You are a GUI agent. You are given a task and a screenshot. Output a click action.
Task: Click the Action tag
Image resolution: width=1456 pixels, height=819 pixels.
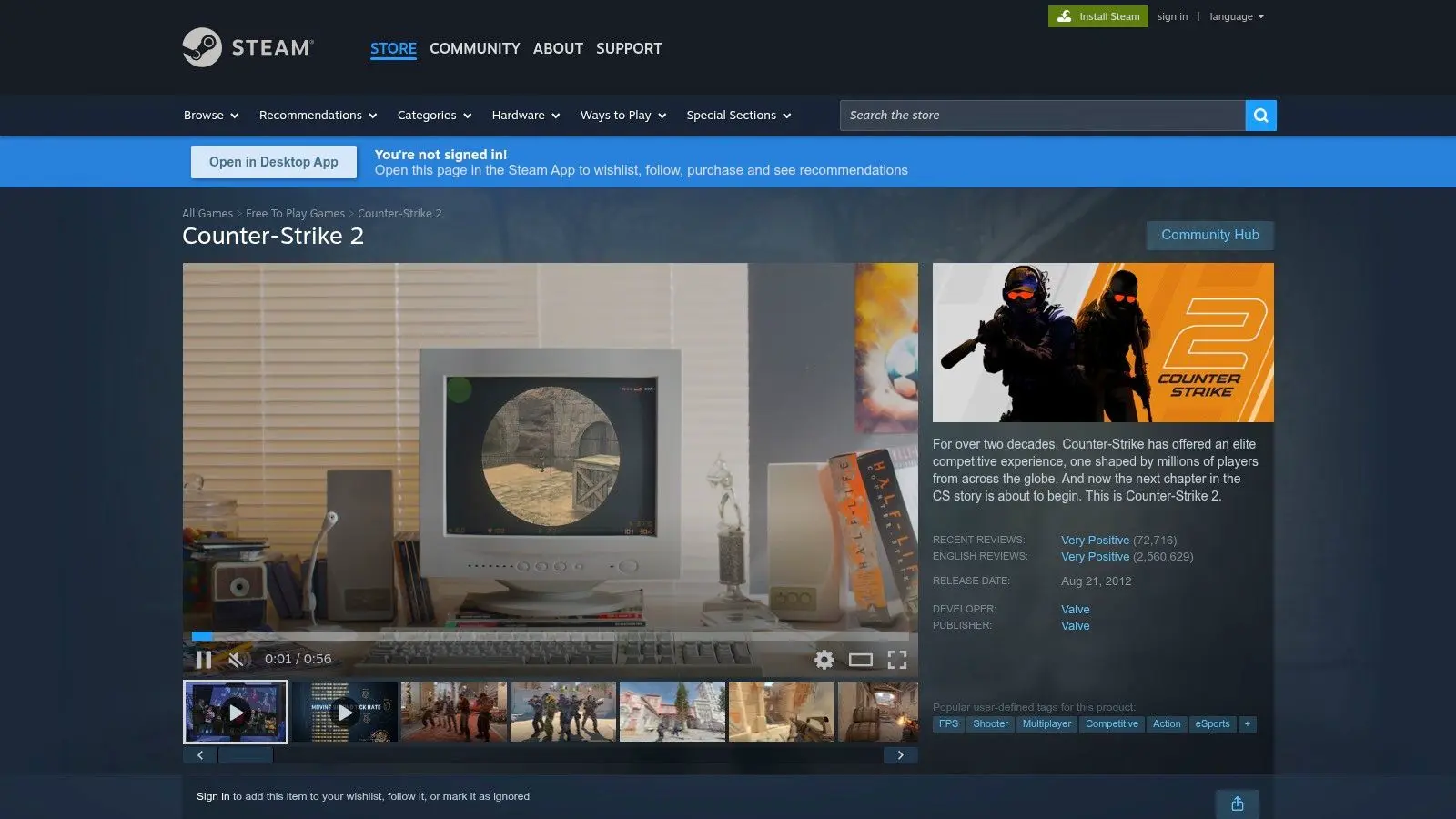[x=1167, y=724]
